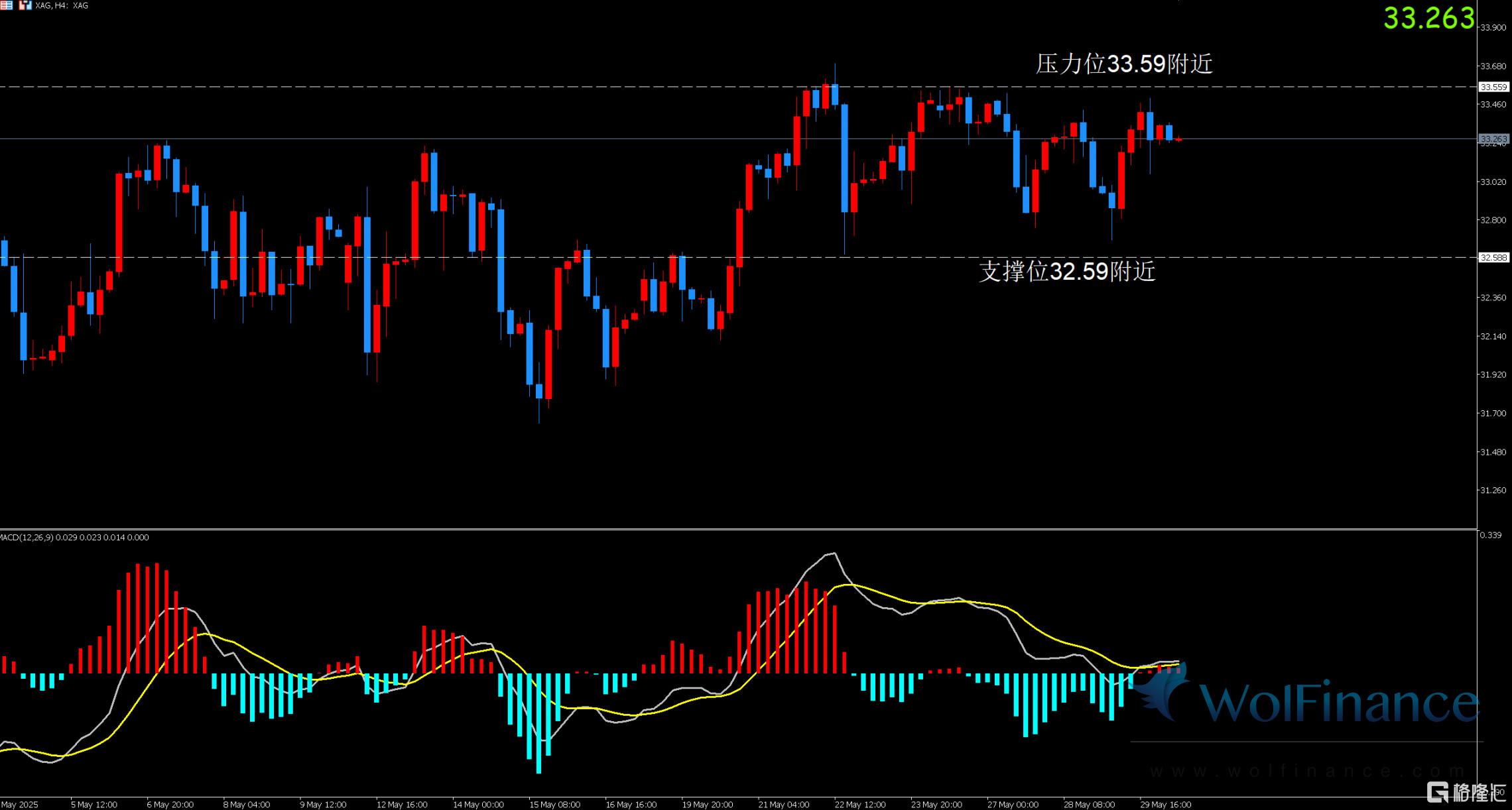Viewport: 1512px width, 810px height.
Task: Click the 31.480 price scale label
Action: point(1493,452)
